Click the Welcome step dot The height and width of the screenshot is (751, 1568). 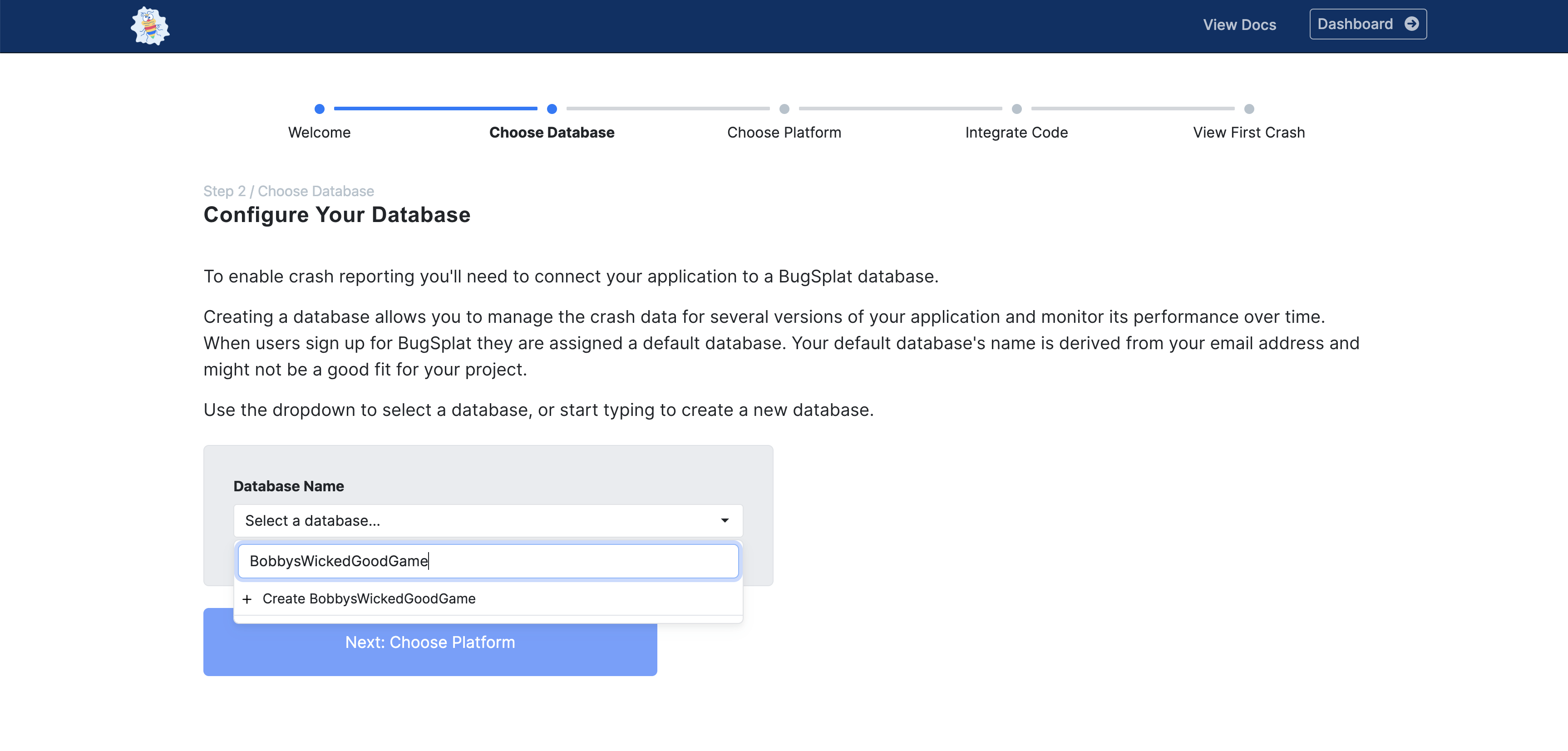(x=319, y=109)
